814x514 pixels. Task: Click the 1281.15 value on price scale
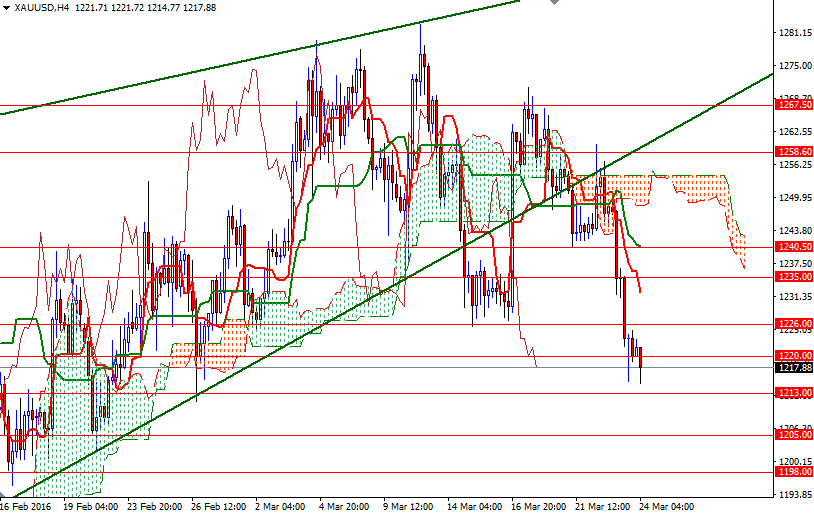pyautogui.click(x=794, y=33)
